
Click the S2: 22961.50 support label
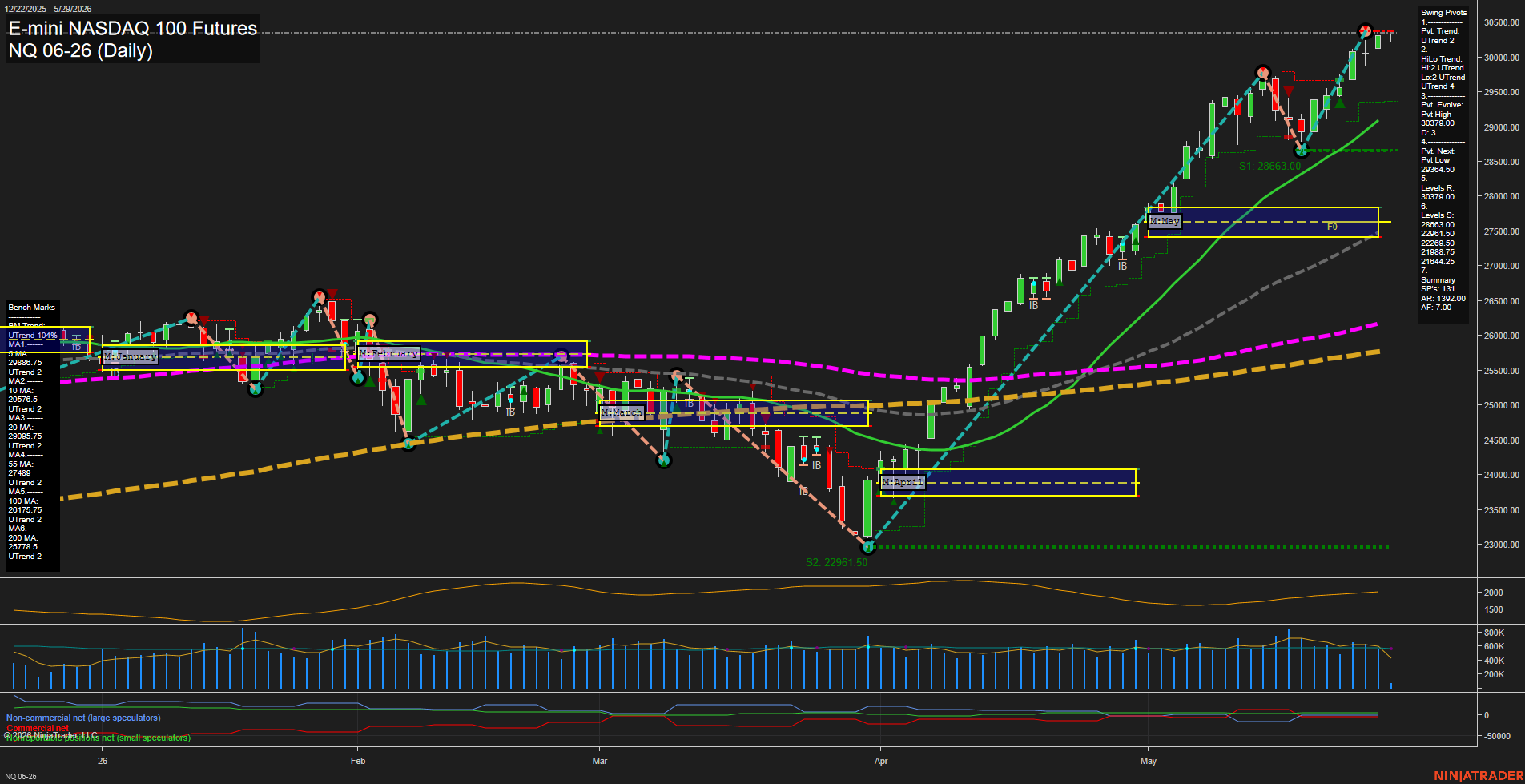pyautogui.click(x=836, y=562)
